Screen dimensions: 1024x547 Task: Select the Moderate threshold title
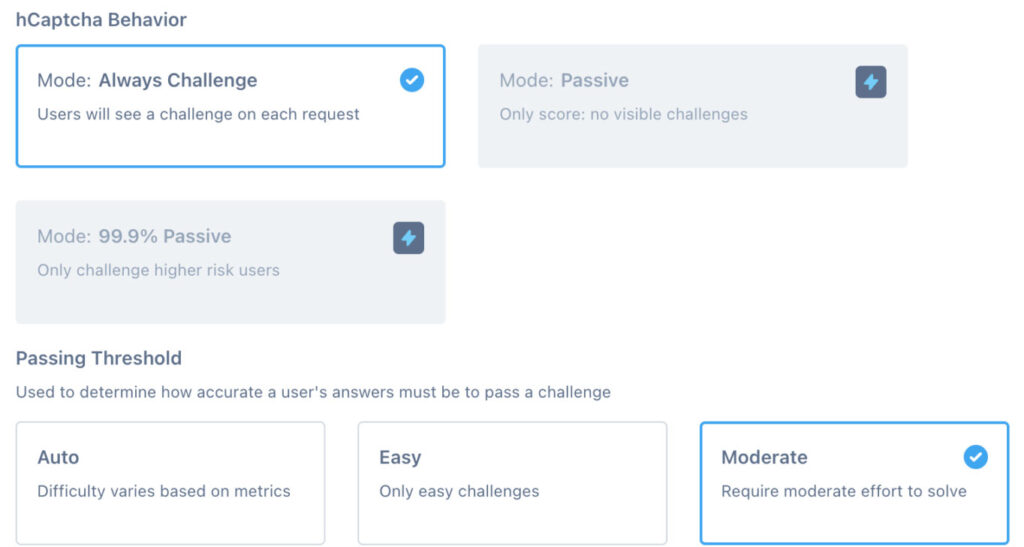764,458
